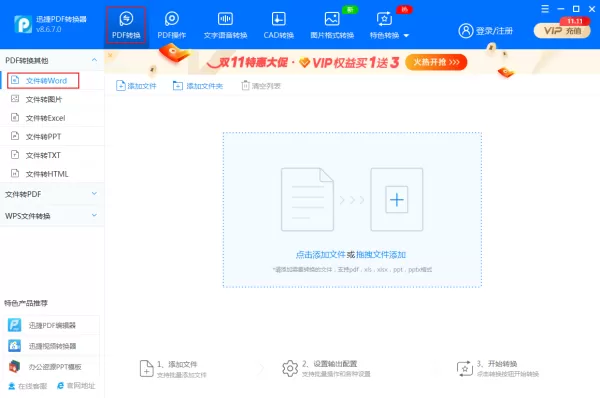This screenshot has height=398, width=600.
Task: Click 特色产品推荐 heading
Action: pyautogui.click(x=26, y=303)
